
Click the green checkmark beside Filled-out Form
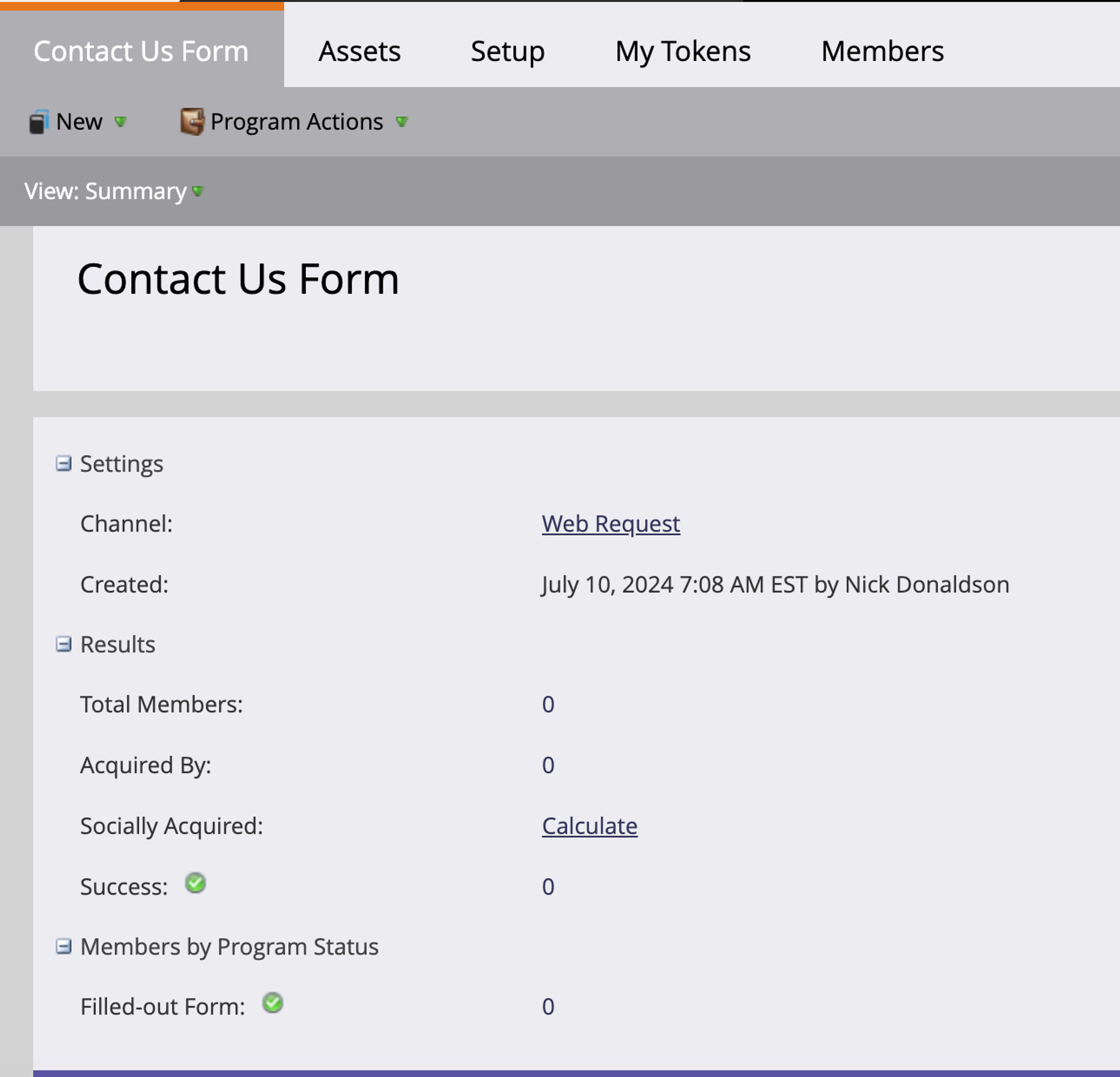pyautogui.click(x=273, y=1003)
